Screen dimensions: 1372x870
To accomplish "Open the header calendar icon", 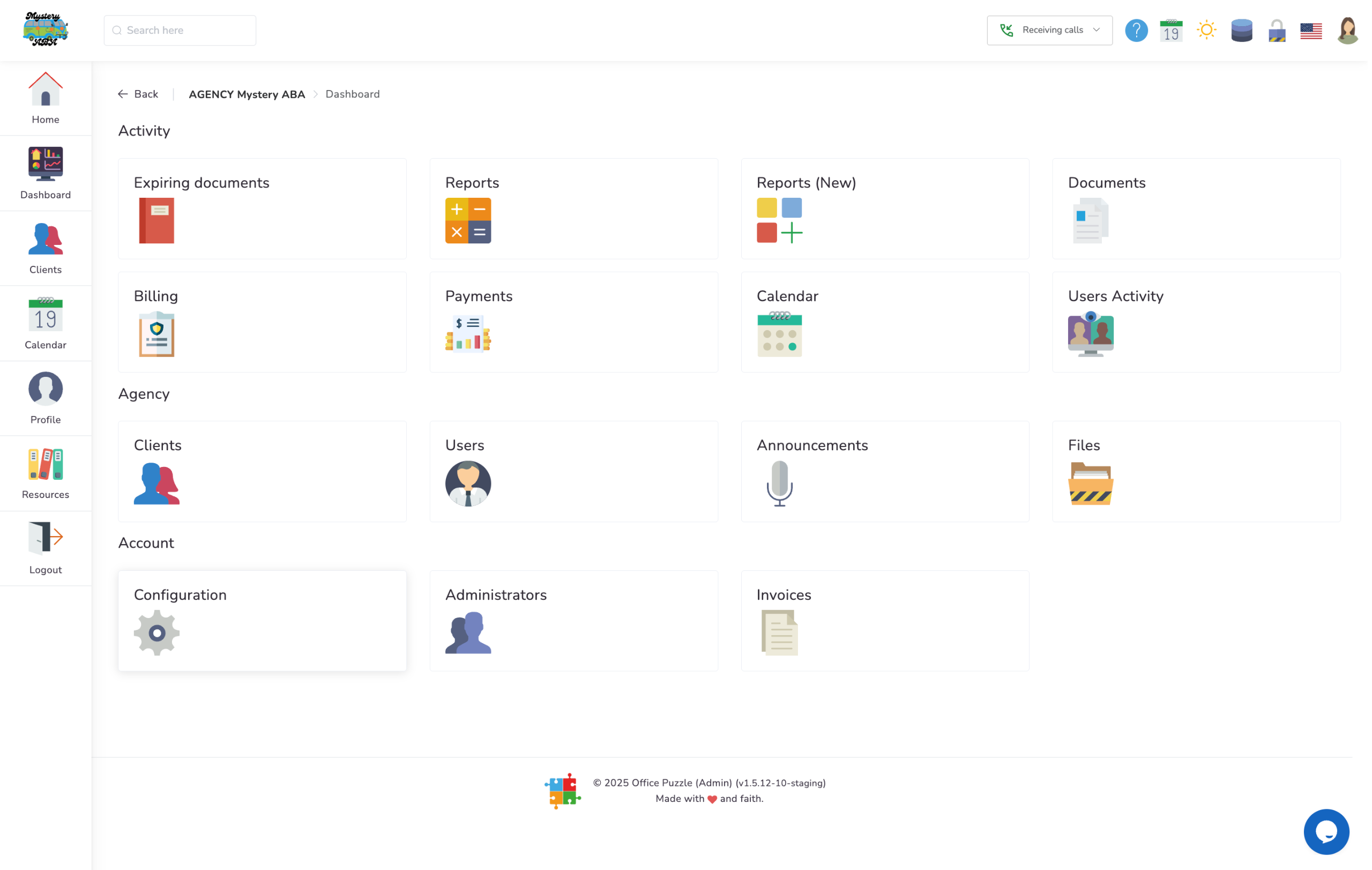I will (1171, 30).
